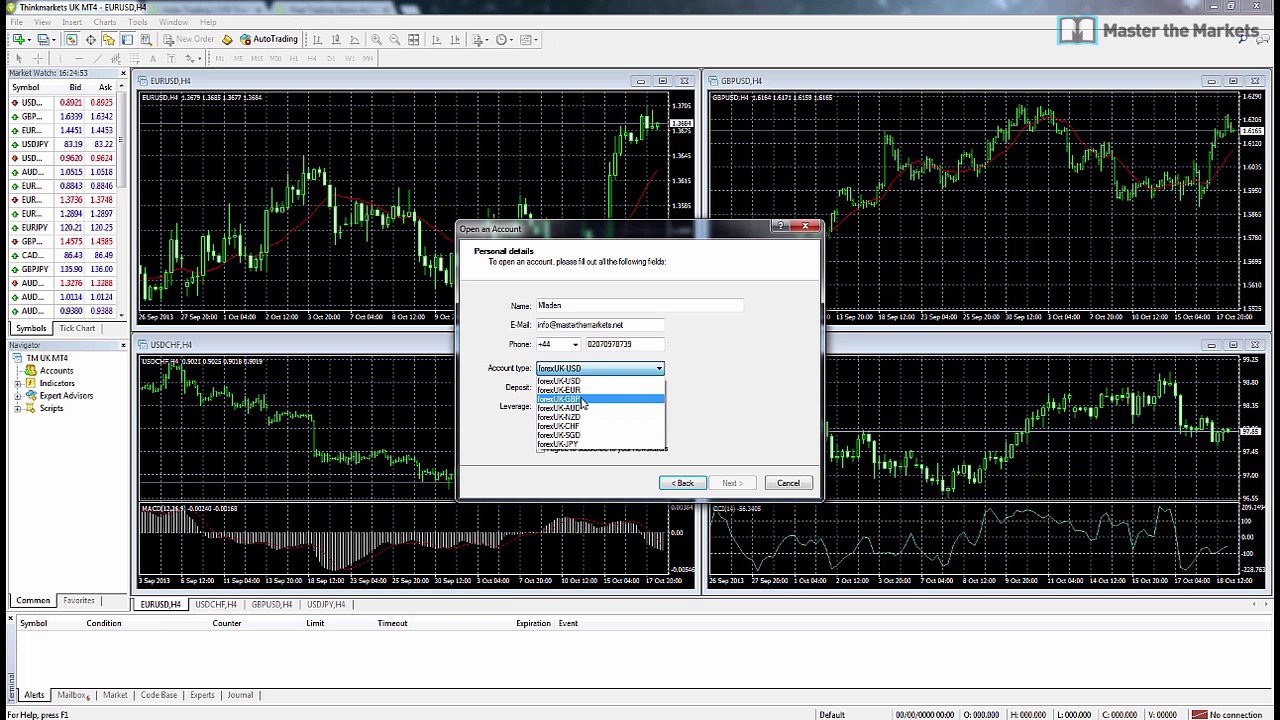Switch to Tick Chart tab
Image resolution: width=1280 pixels, height=720 pixels.
click(77, 328)
